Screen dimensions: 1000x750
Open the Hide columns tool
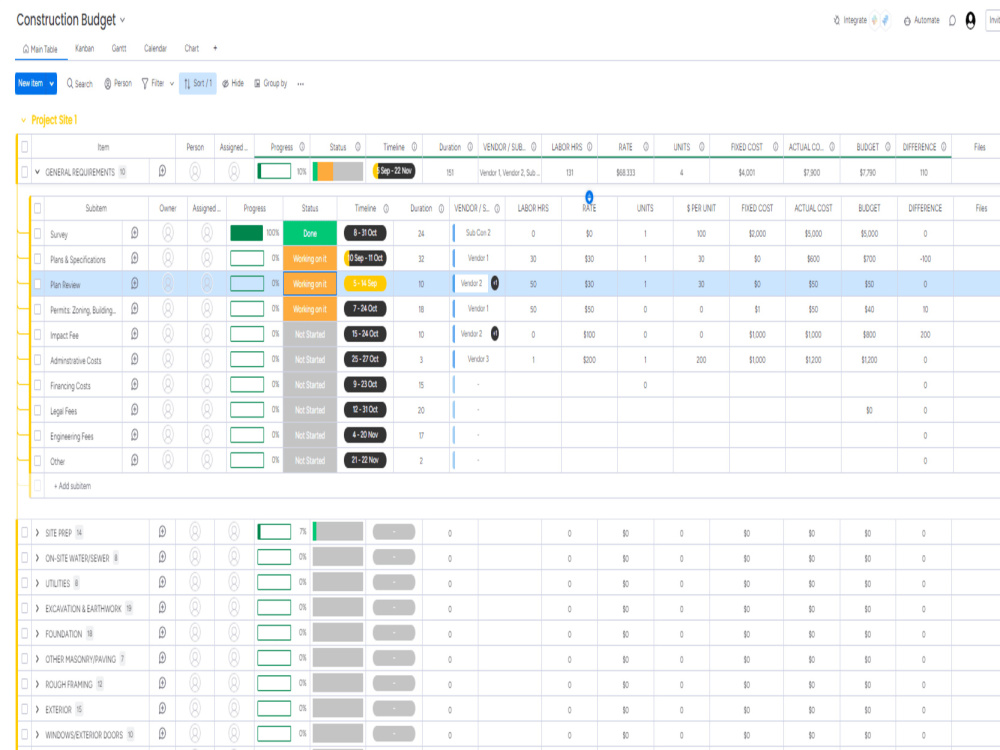(x=233, y=84)
